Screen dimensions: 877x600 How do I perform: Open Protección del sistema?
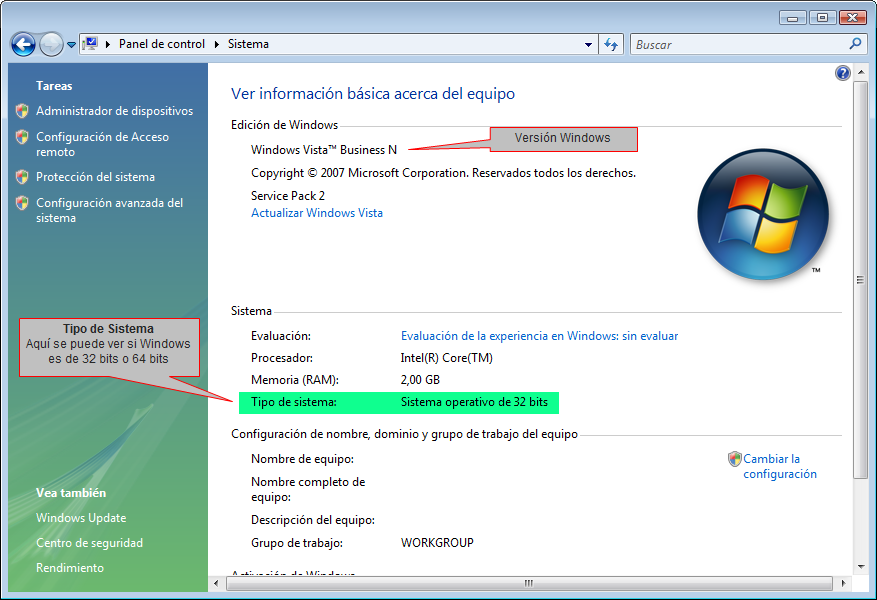click(x=96, y=177)
